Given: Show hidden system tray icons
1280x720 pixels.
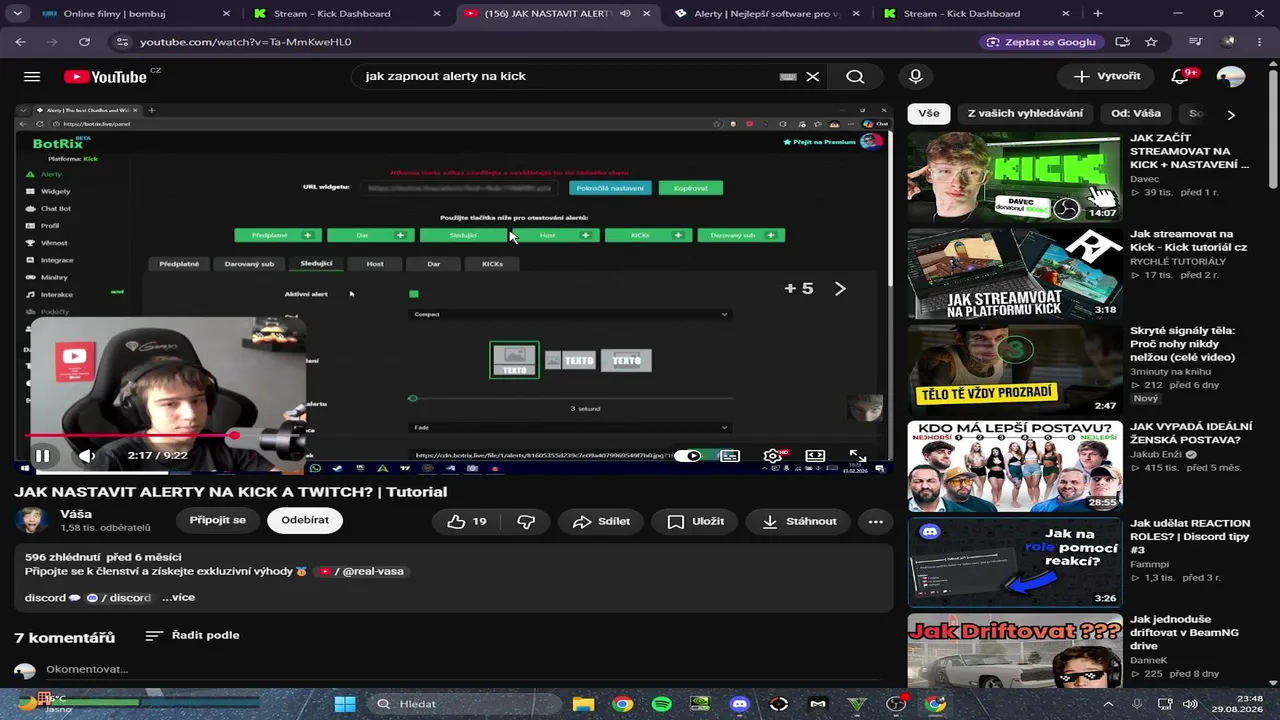Looking at the screenshot, I should coord(1109,704).
